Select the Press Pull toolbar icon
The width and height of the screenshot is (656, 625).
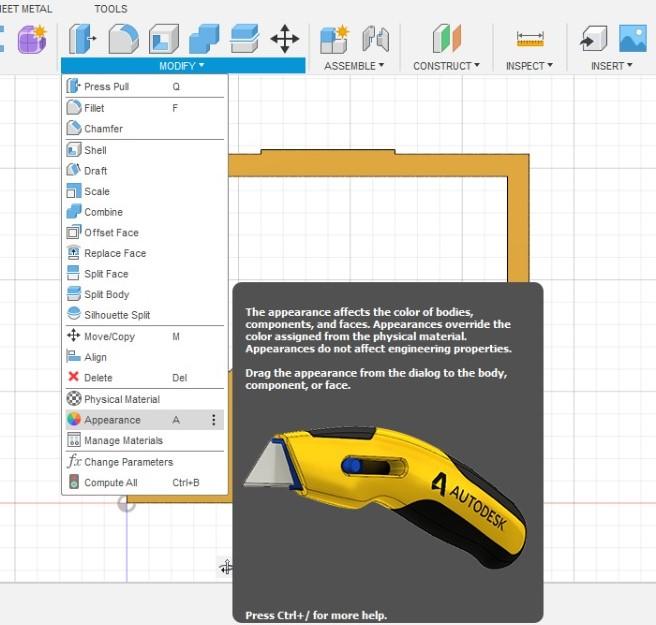[82, 39]
